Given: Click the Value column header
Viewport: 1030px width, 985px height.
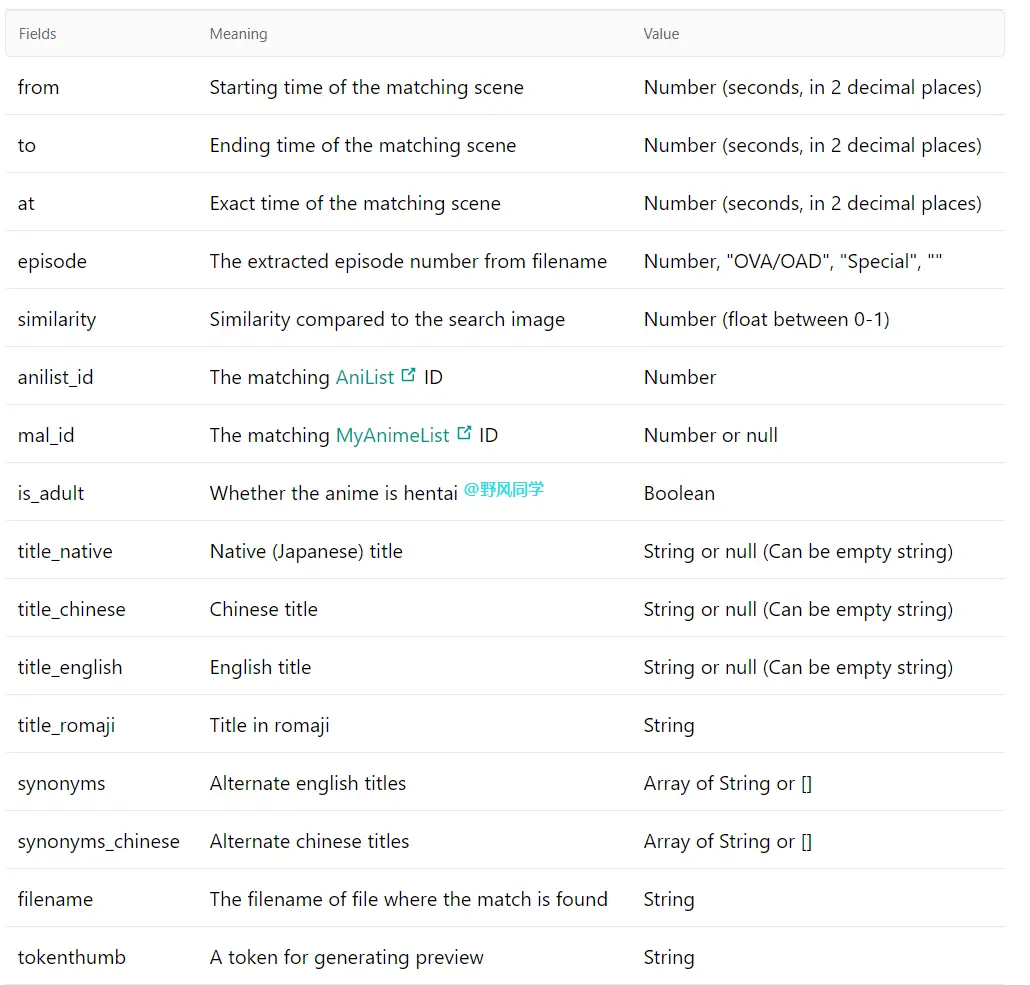Looking at the screenshot, I should coord(661,34).
